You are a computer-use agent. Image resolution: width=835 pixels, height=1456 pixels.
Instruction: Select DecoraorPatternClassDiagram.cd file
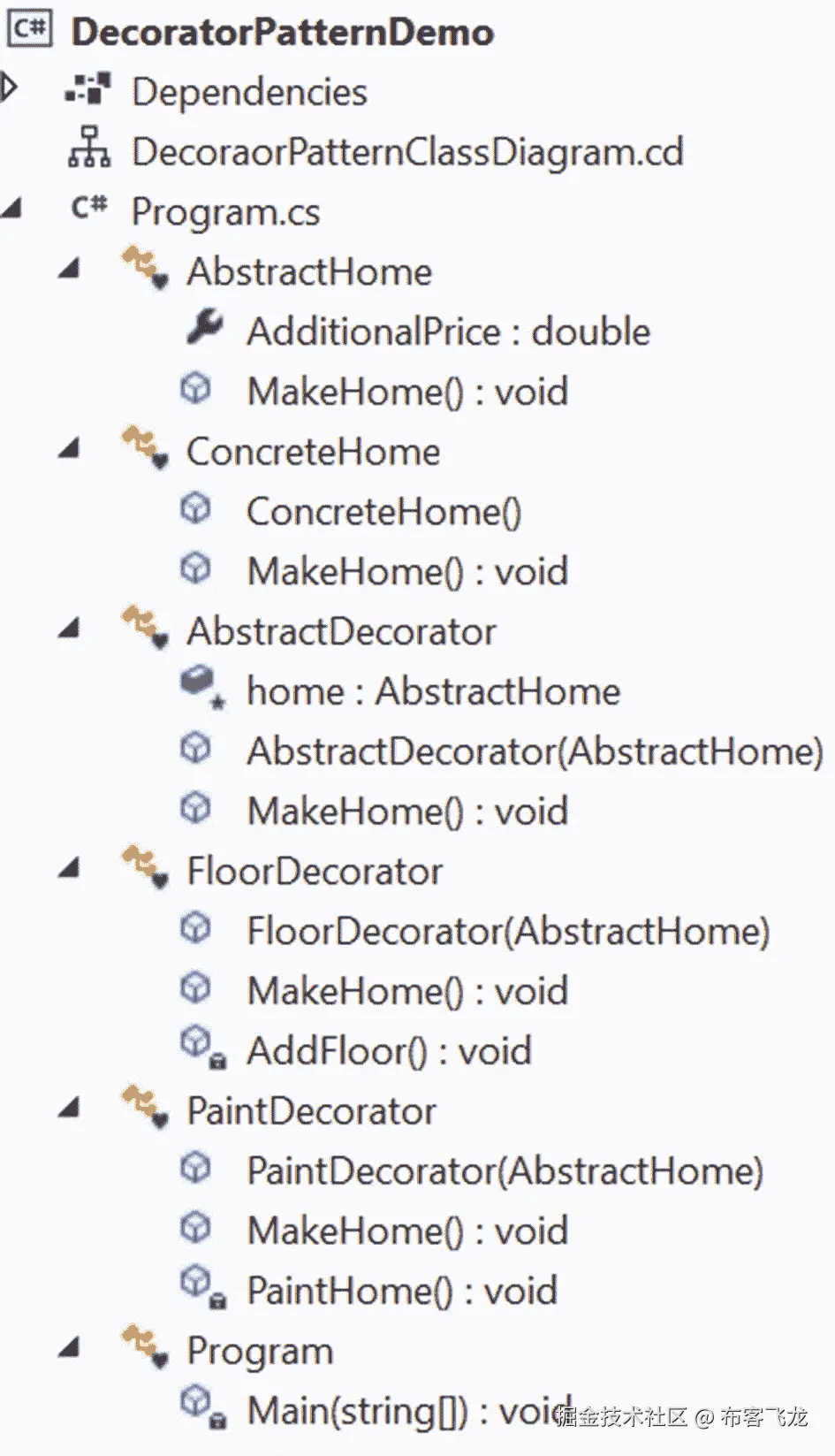[x=406, y=152]
